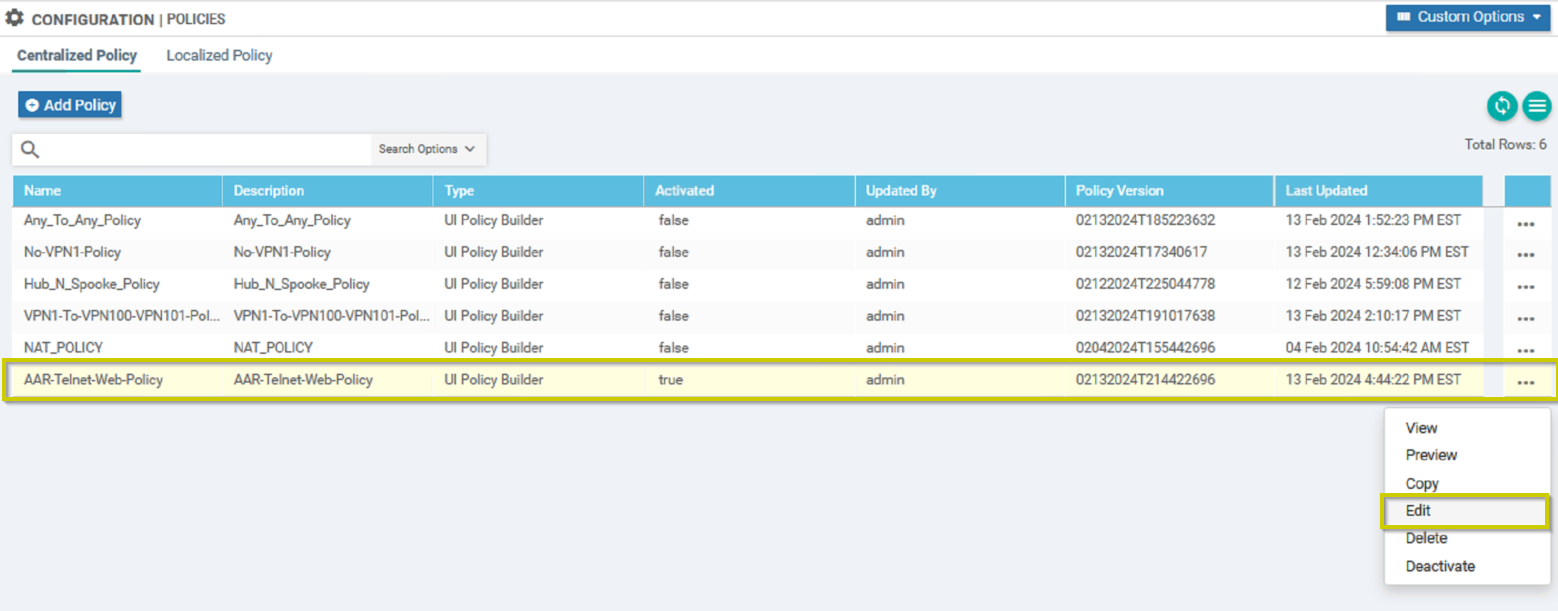Click the No-VPN1-Policy description cell
This screenshot has height=611, width=1558.
[x=282, y=252]
